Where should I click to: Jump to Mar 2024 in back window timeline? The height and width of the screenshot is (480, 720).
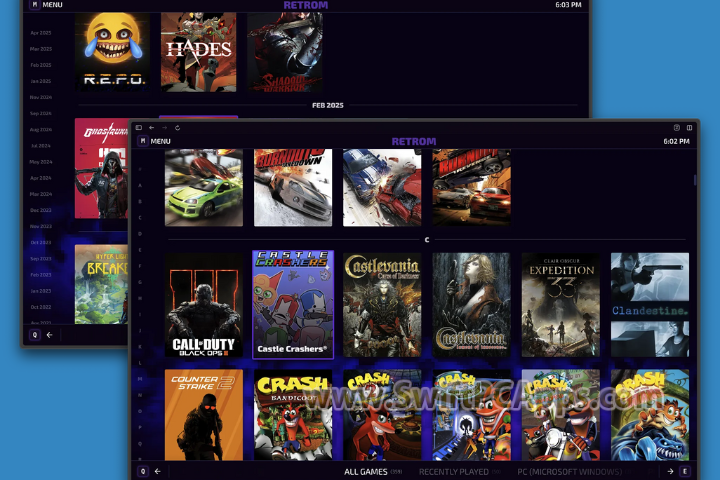click(x=41, y=194)
